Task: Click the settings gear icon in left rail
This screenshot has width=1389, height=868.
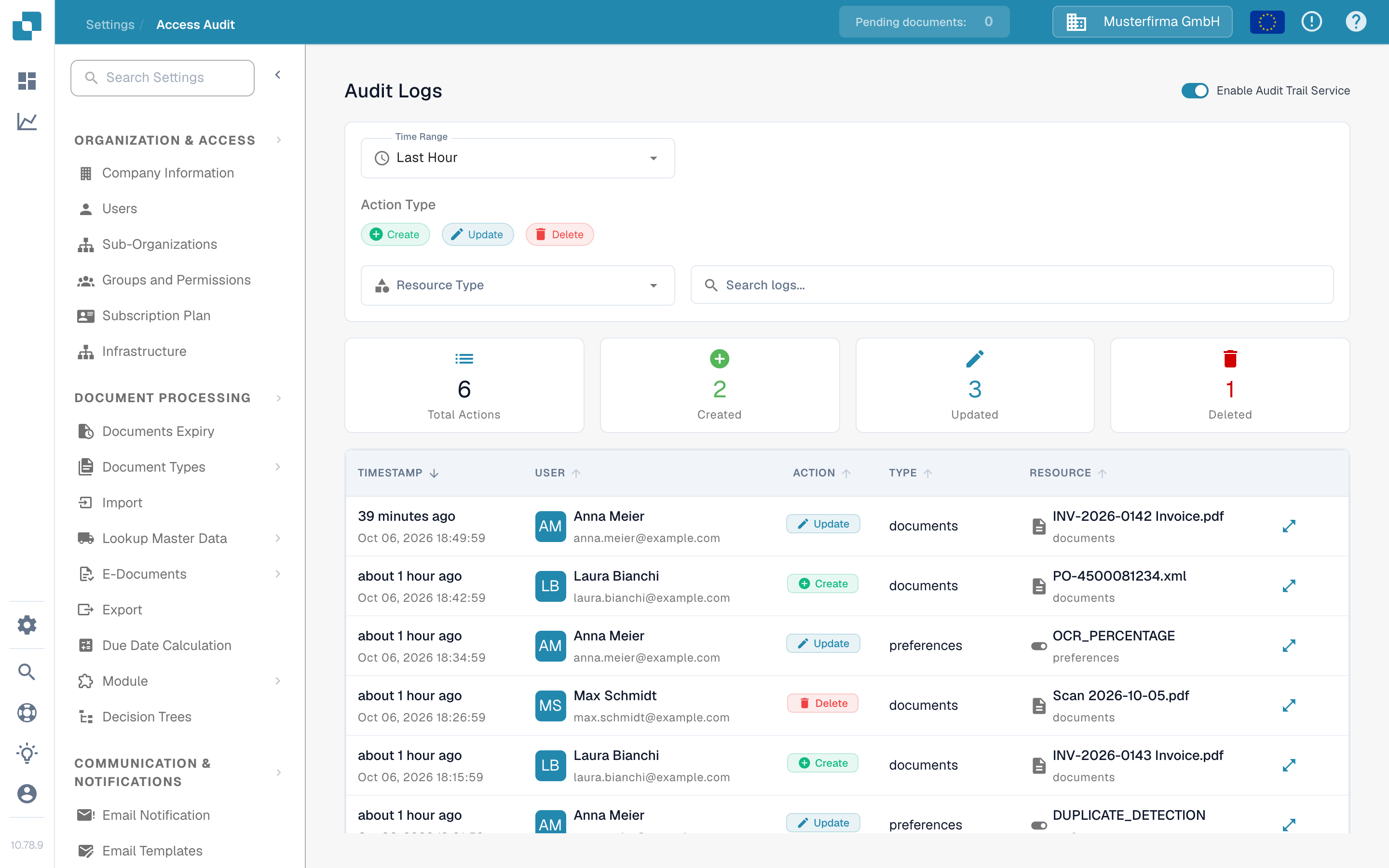Action: [x=27, y=624]
